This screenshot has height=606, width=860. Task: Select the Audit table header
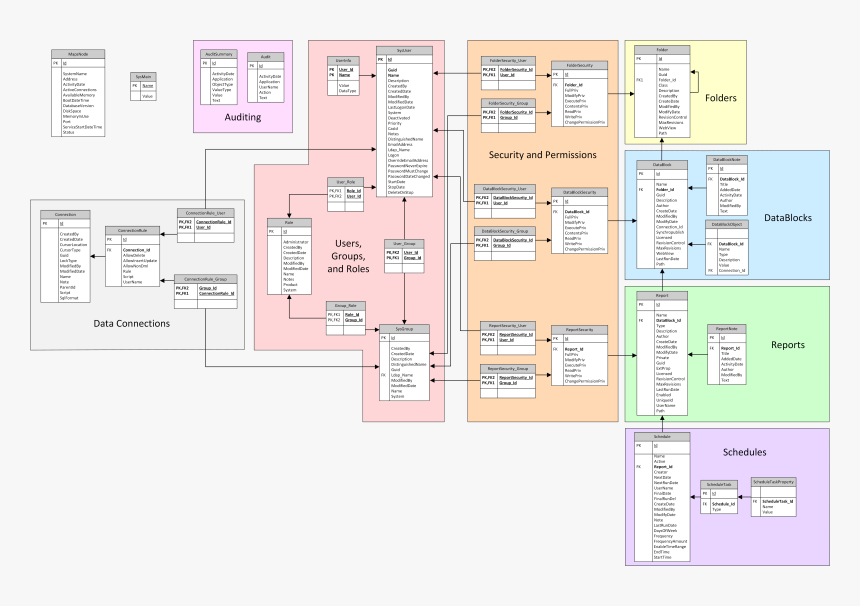pyautogui.click(x=265, y=57)
